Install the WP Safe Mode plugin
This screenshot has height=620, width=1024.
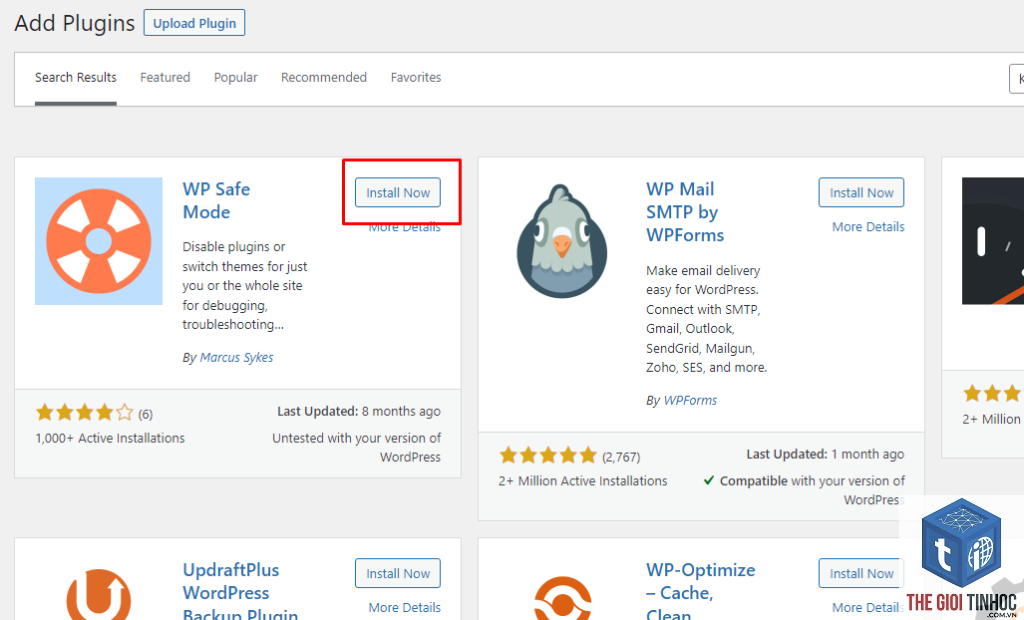(398, 193)
